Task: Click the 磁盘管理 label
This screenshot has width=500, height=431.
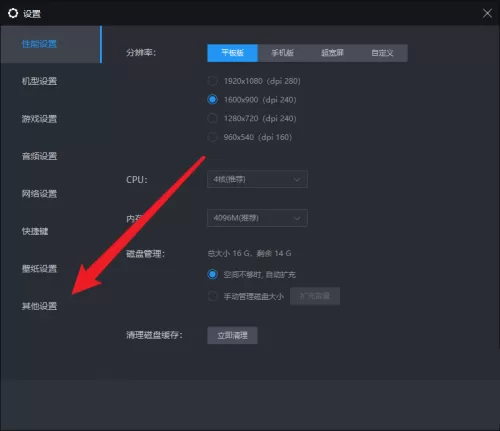Action: coord(145,254)
